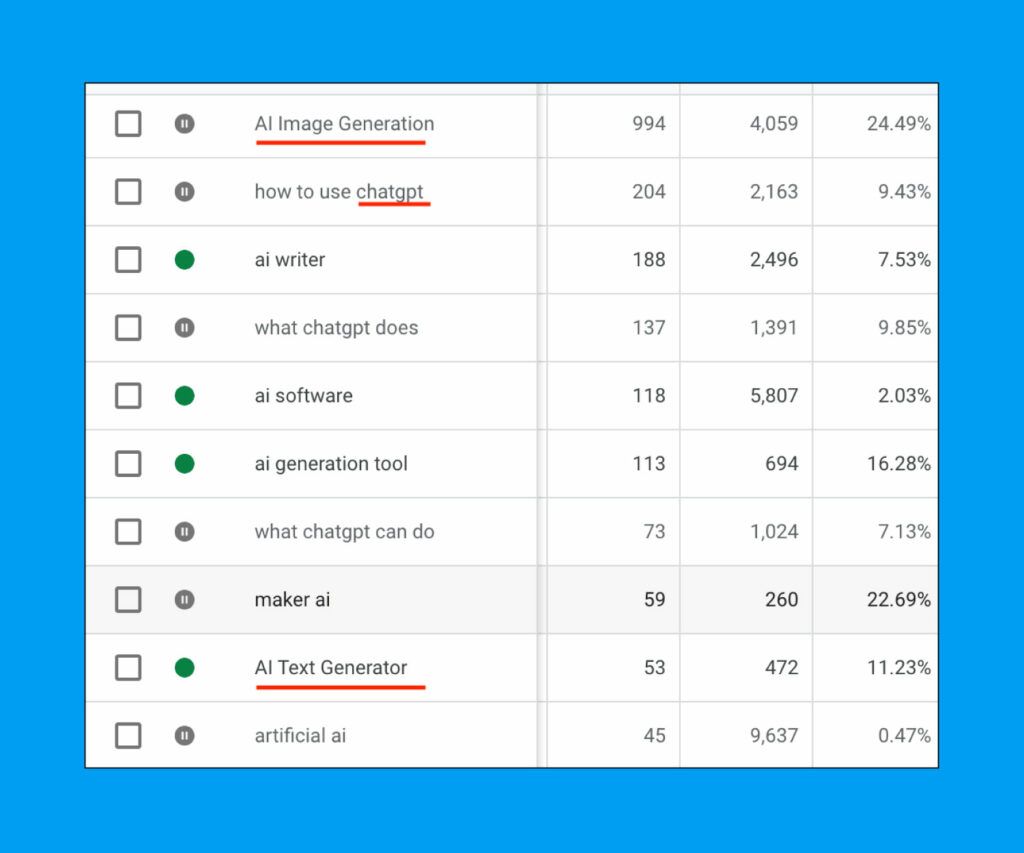The image size is (1024, 853).
Task: Click the 1,024 cell
Action: (774, 532)
